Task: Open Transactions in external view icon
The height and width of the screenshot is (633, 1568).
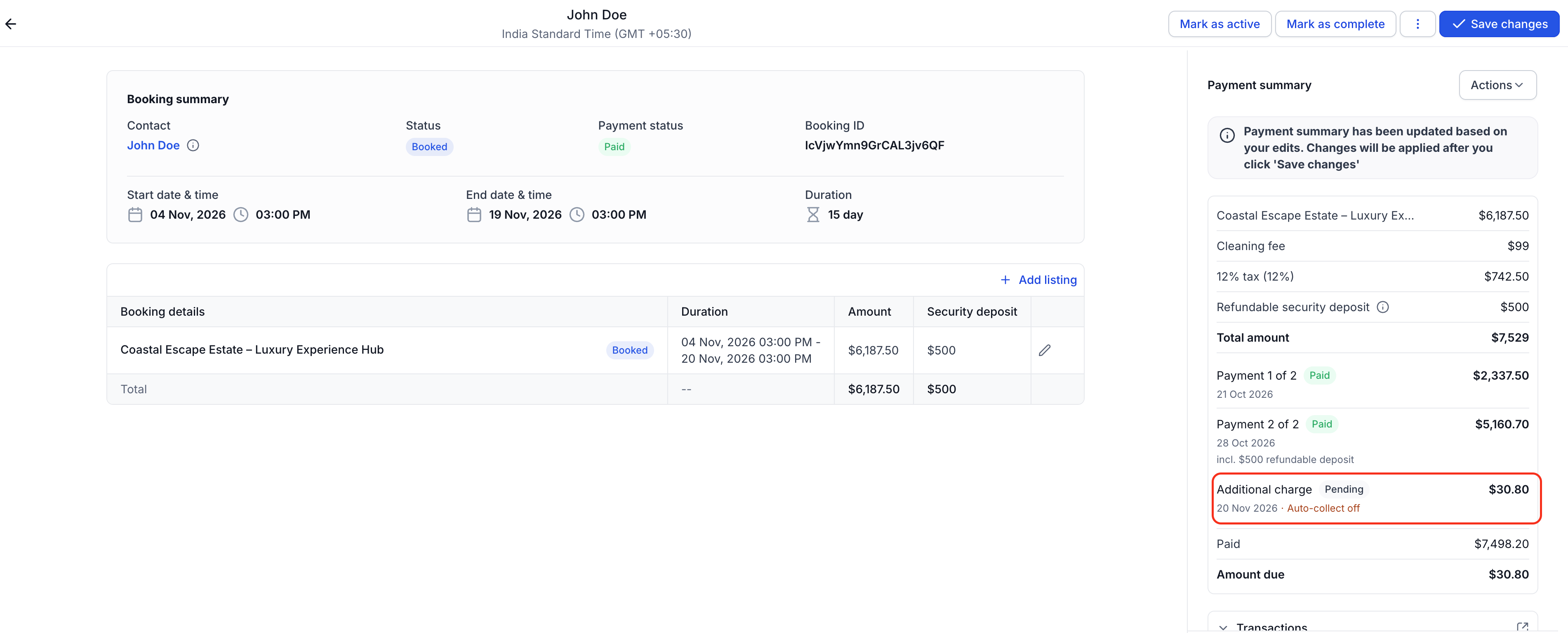Action: point(1522,627)
